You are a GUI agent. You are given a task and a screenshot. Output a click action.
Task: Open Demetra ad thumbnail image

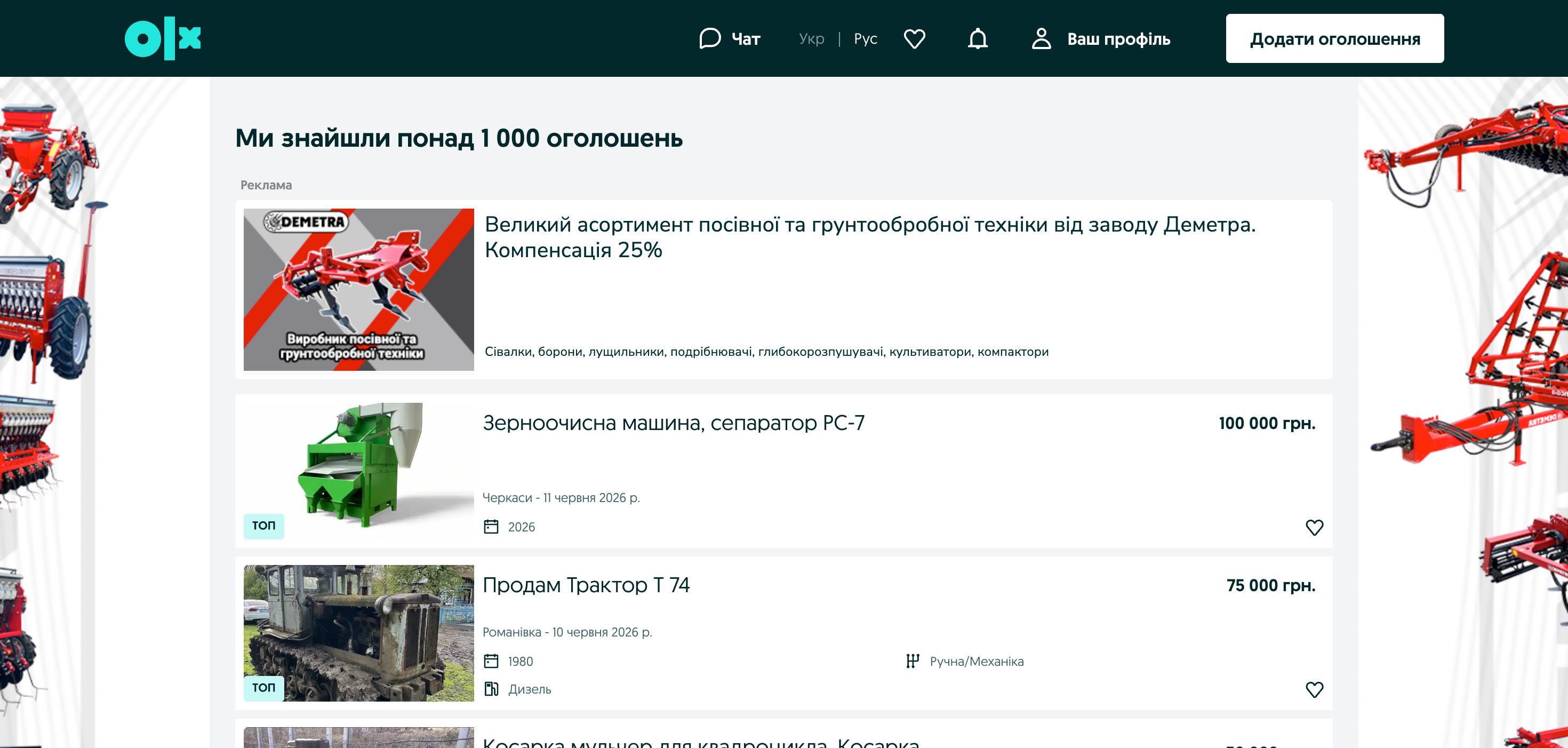pos(358,289)
